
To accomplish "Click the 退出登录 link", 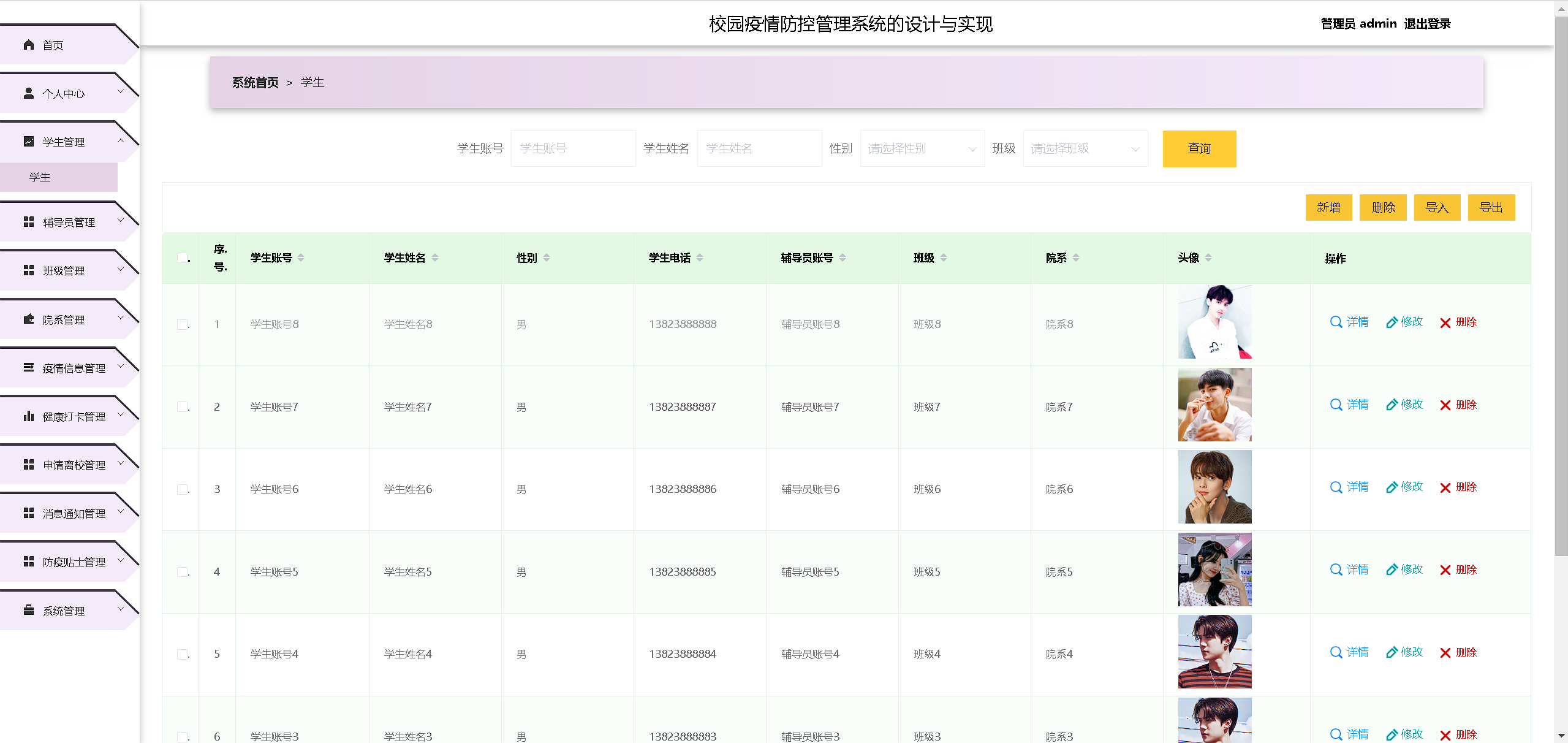I will 1427,24.
